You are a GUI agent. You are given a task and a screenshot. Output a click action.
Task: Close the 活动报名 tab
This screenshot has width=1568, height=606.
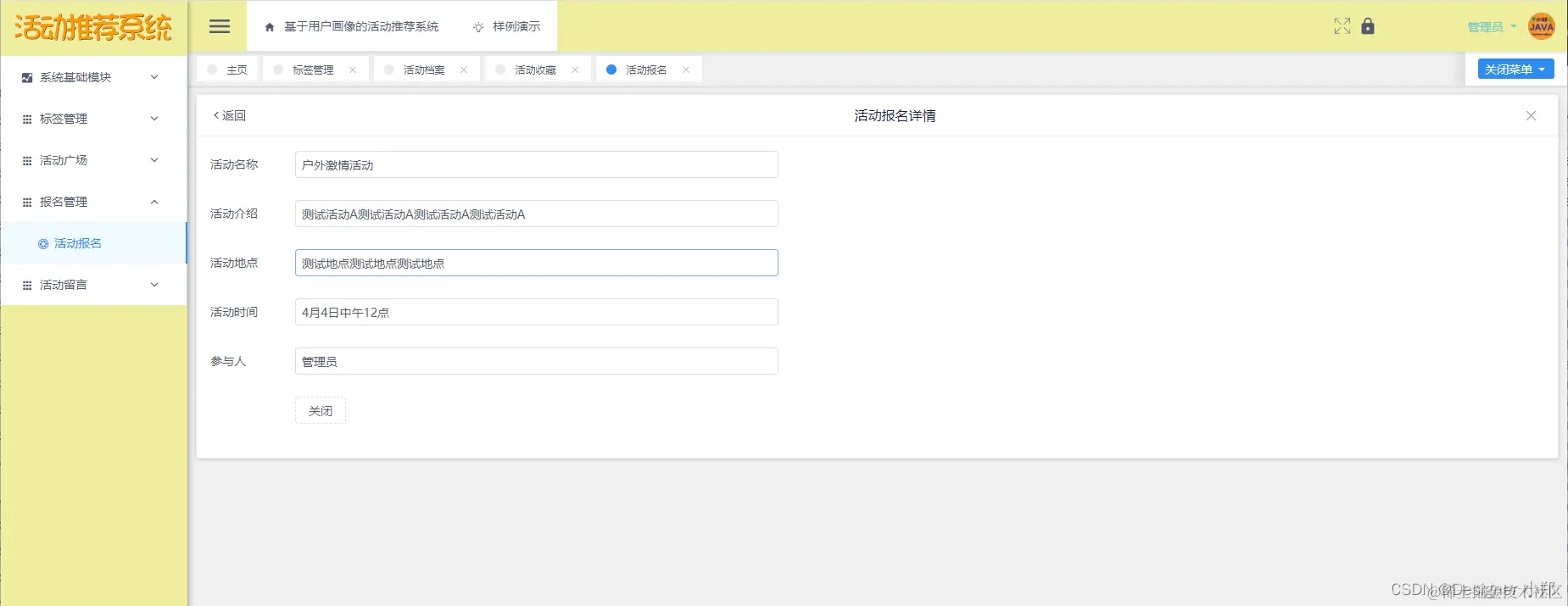pyautogui.click(x=686, y=69)
